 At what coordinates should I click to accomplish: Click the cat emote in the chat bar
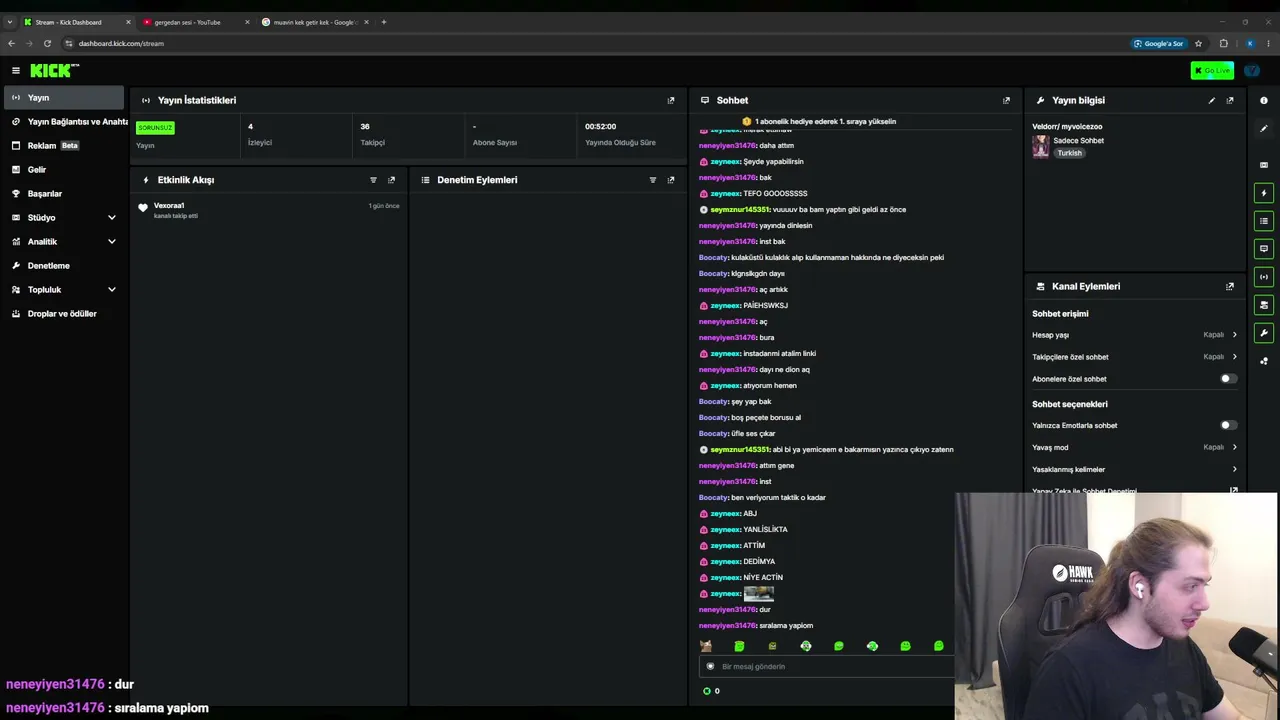click(706, 646)
